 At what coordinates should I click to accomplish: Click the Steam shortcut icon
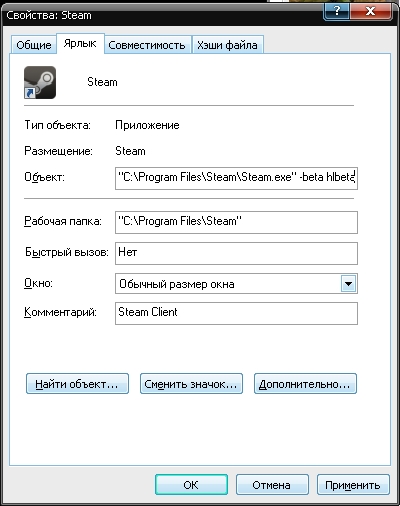[x=40, y=82]
